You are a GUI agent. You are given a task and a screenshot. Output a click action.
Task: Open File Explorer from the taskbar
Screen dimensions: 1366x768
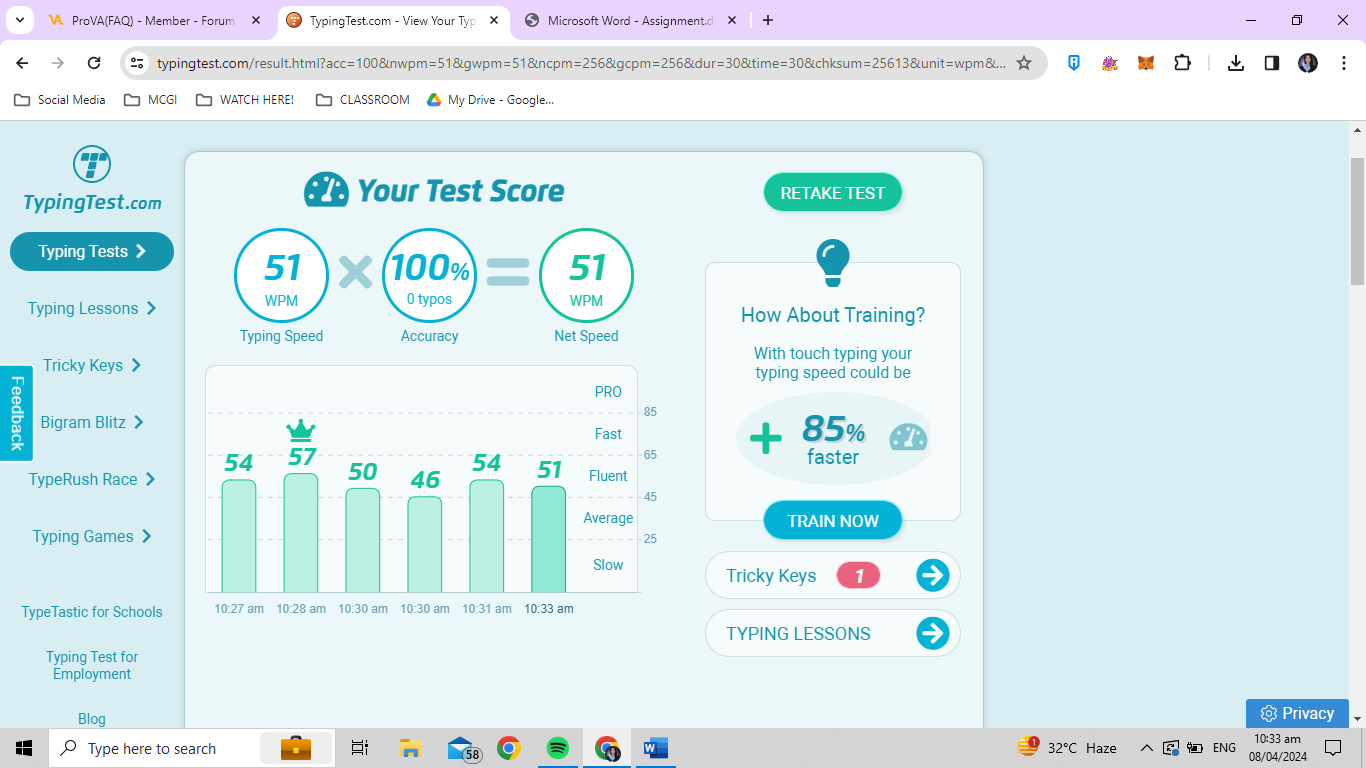pyautogui.click(x=410, y=748)
